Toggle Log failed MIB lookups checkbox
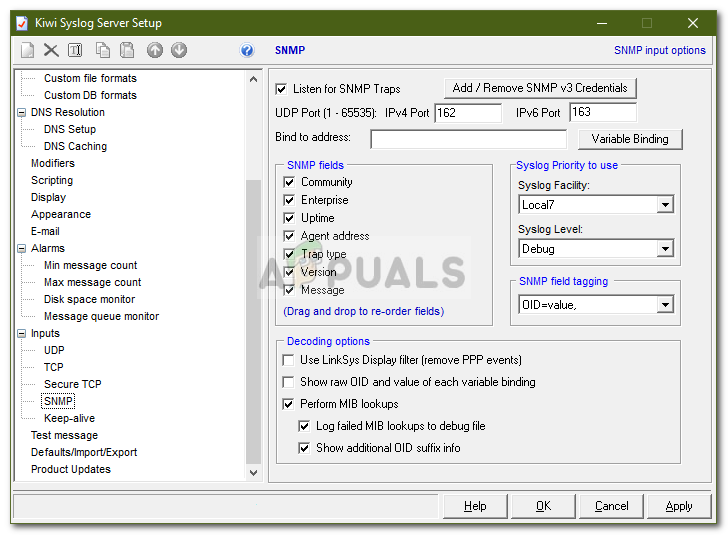This screenshot has width=728, height=535. [x=304, y=426]
